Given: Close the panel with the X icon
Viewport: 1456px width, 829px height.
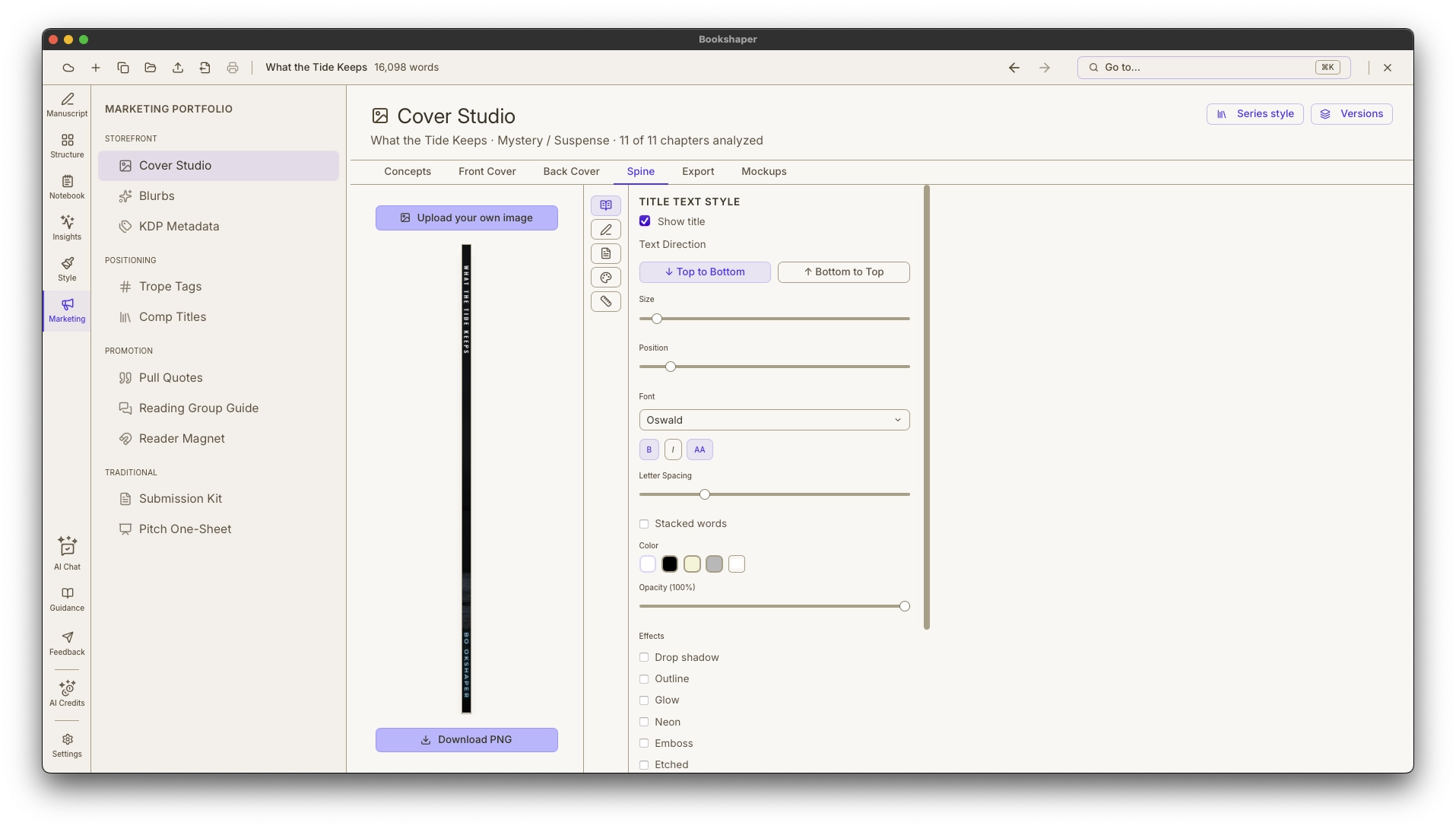Looking at the screenshot, I should point(1388,68).
